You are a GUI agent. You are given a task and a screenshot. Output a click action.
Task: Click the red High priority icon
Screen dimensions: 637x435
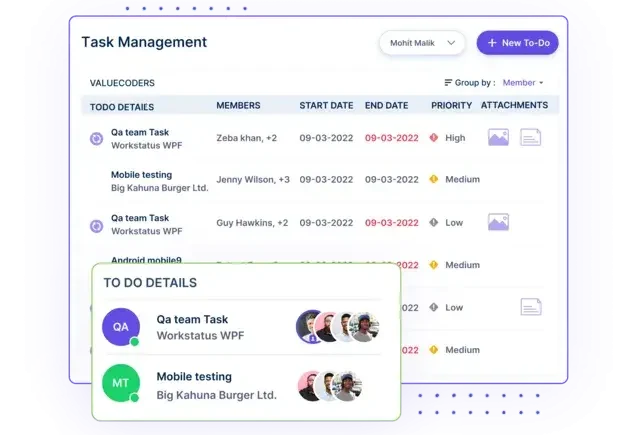click(433, 138)
